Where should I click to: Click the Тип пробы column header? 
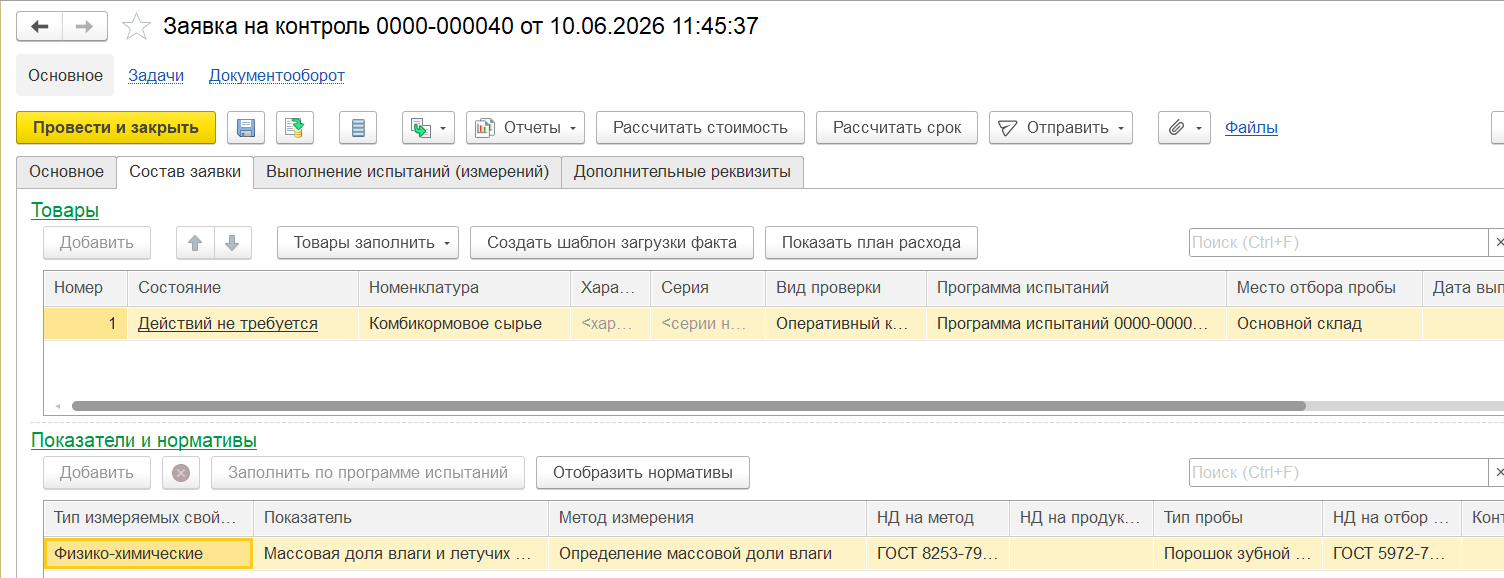1238,518
